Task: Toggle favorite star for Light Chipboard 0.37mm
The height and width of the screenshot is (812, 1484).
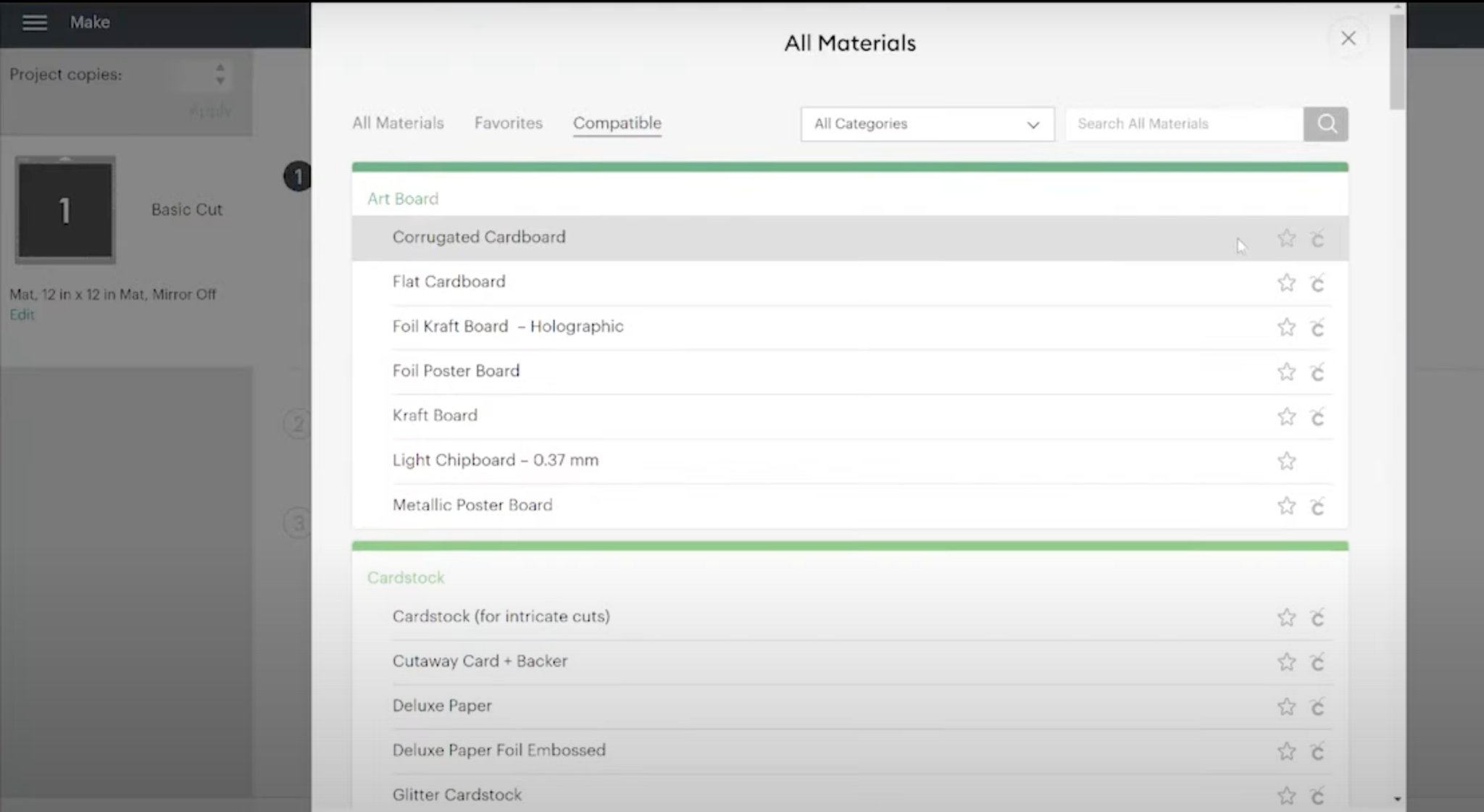Action: [x=1287, y=460]
